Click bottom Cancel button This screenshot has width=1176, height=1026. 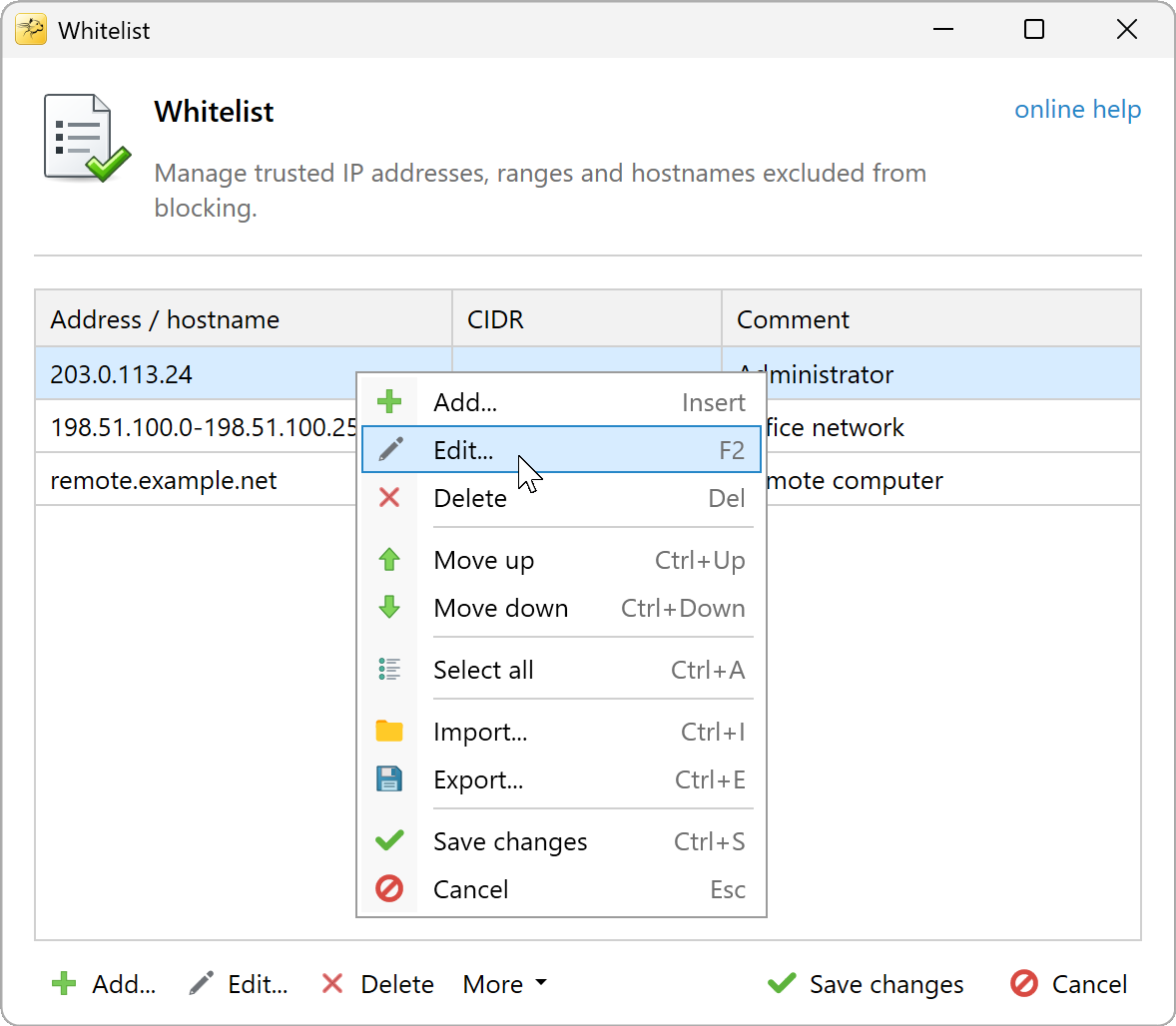point(1069,983)
